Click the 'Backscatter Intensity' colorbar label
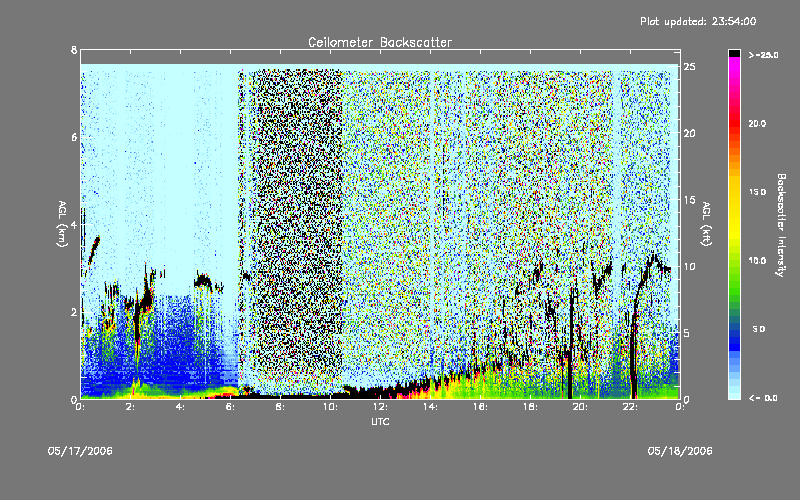Viewport: 800px width, 500px height. (x=781, y=225)
